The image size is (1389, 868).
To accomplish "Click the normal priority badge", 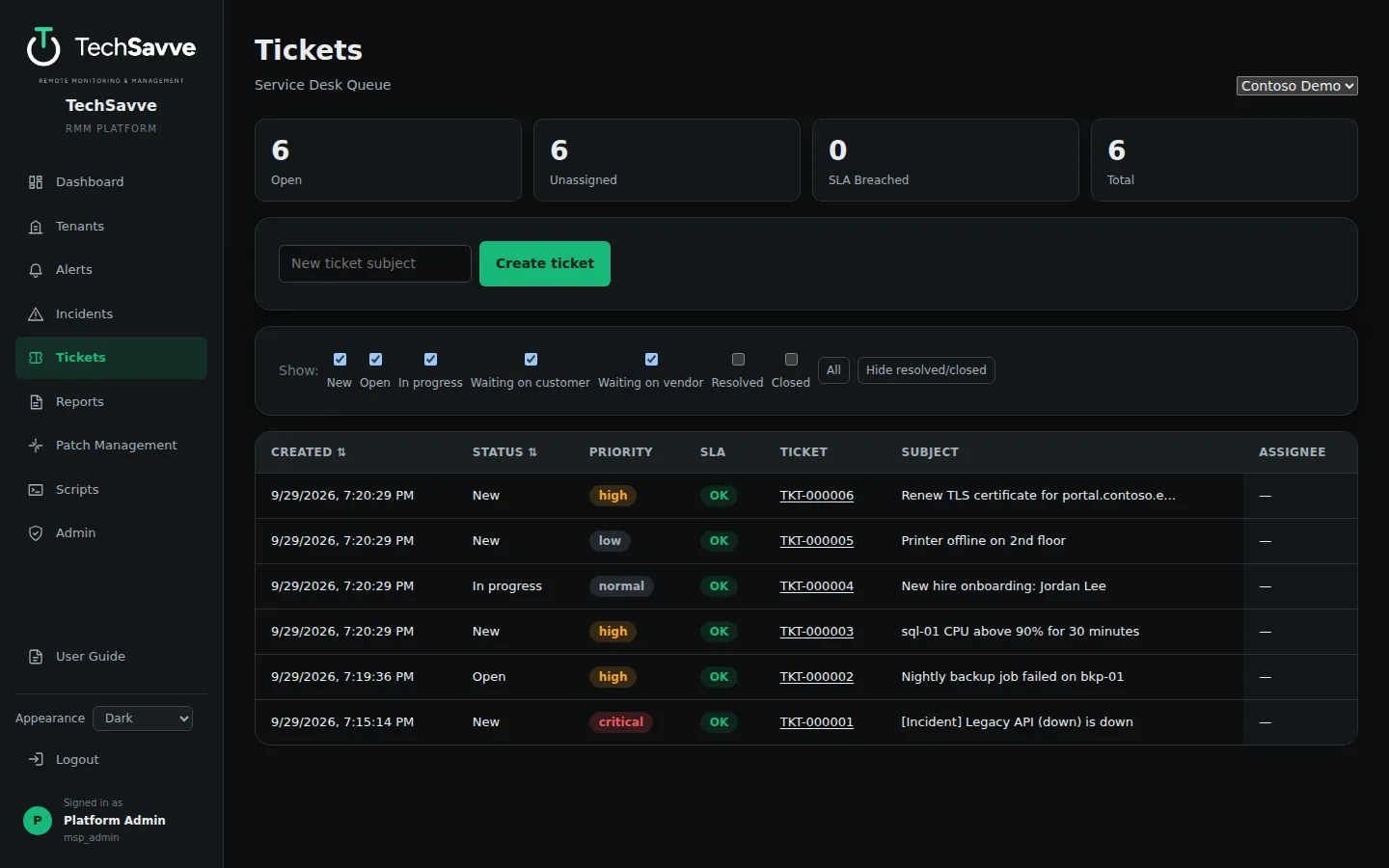I will coord(621,586).
